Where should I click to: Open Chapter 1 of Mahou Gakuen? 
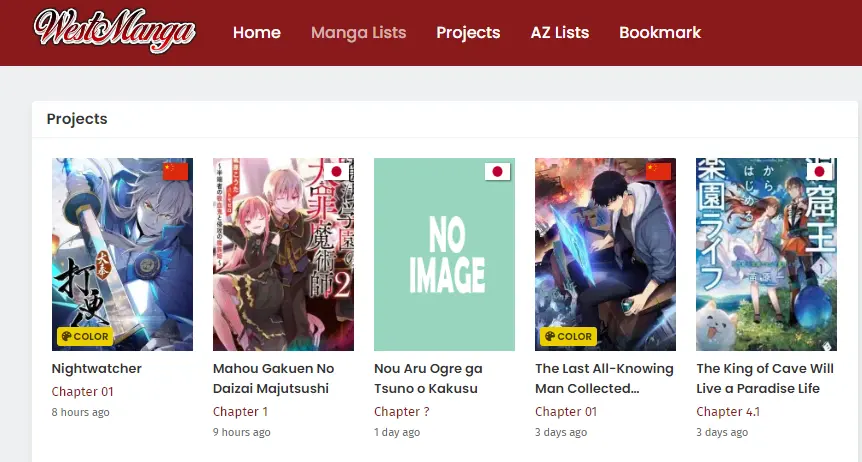coord(240,411)
